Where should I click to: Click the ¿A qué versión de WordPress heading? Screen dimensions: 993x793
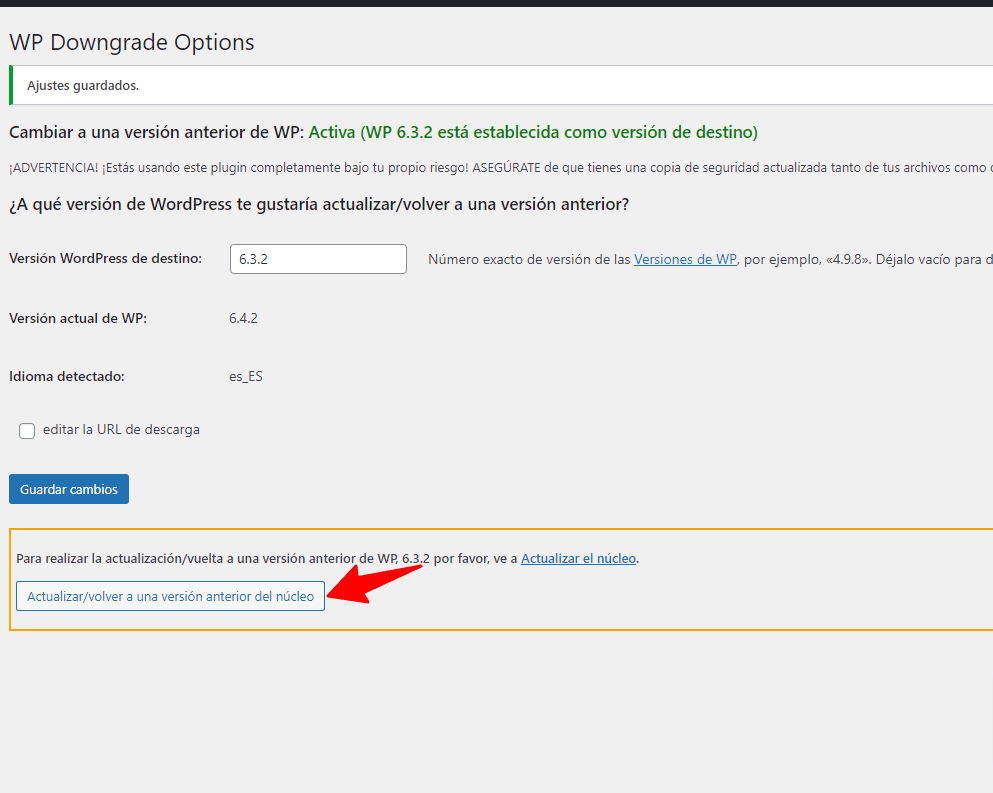(x=319, y=205)
